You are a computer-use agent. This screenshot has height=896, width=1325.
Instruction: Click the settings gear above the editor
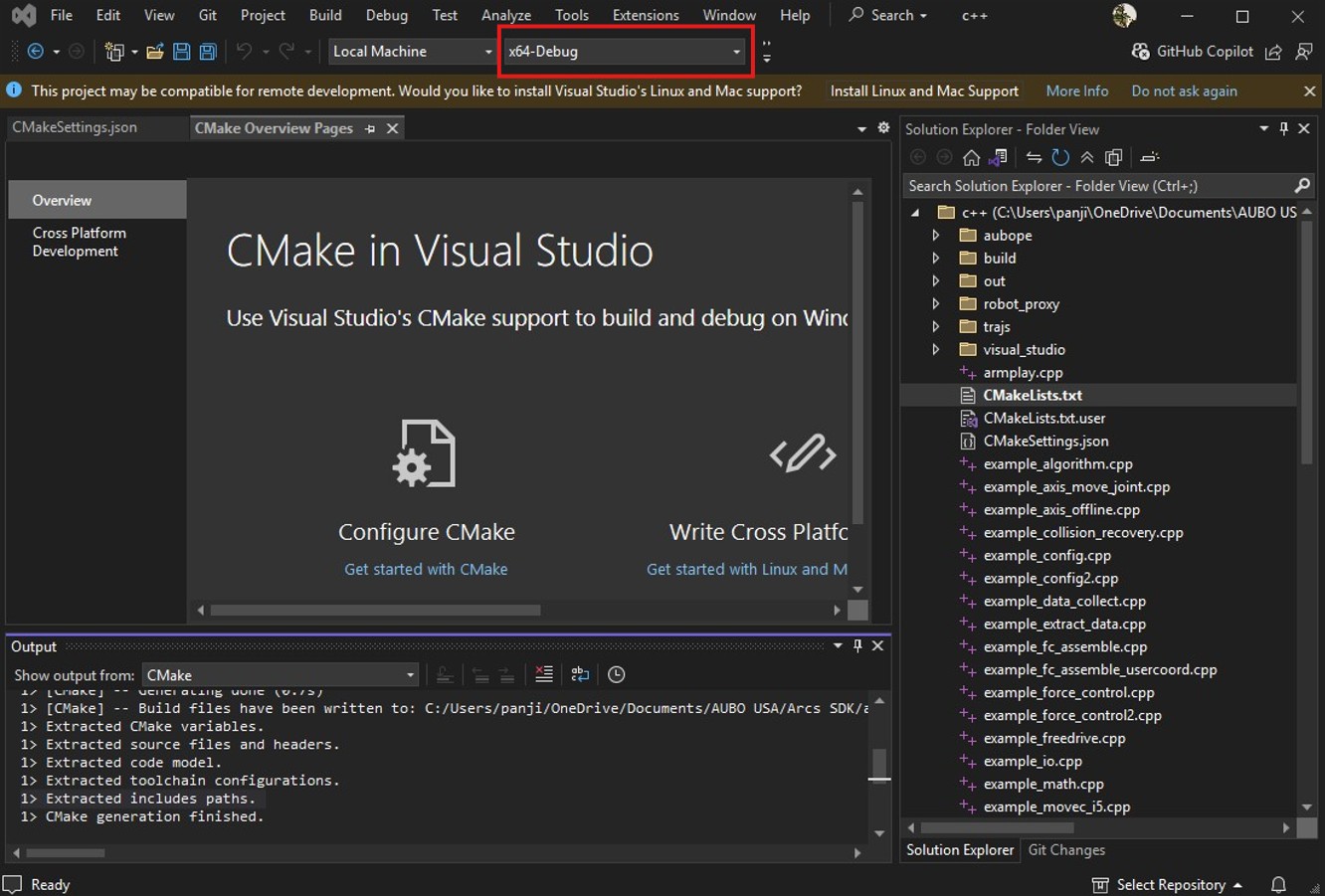(x=883, y=128)
